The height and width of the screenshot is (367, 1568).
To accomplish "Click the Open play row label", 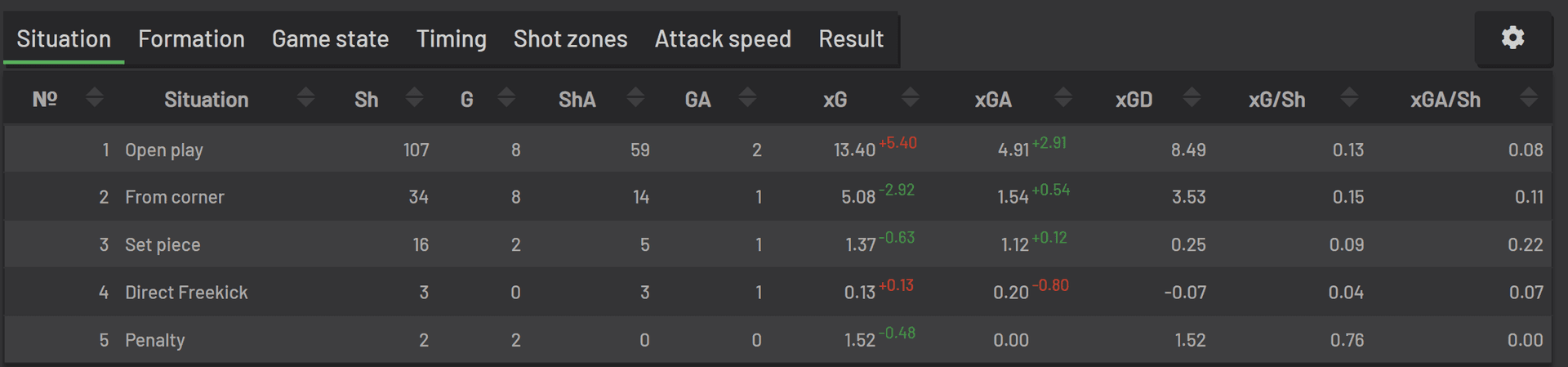I will pos(164,150).
